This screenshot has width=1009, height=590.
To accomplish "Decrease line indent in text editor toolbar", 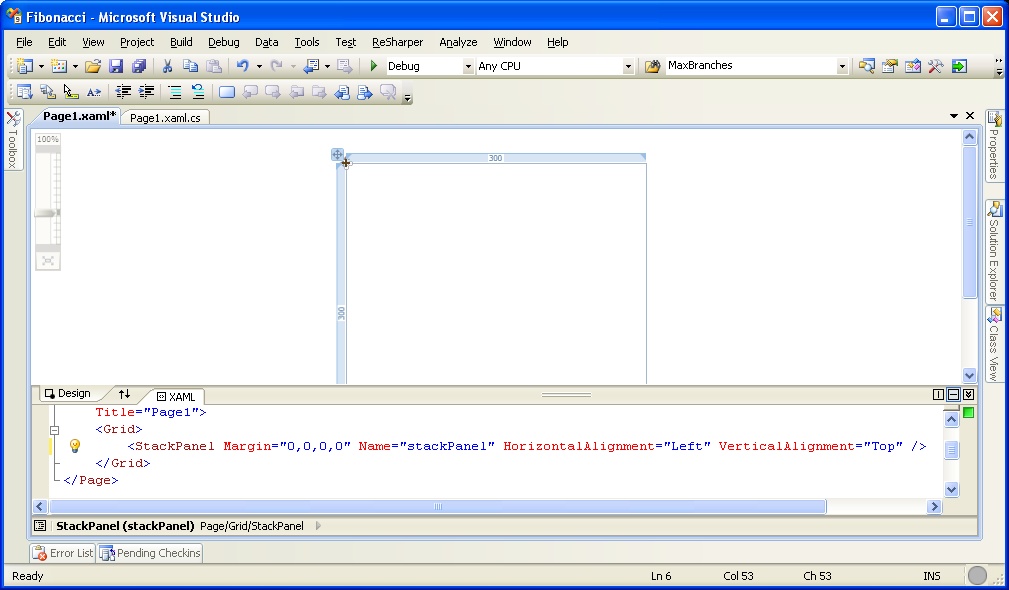I will (122, 92).
